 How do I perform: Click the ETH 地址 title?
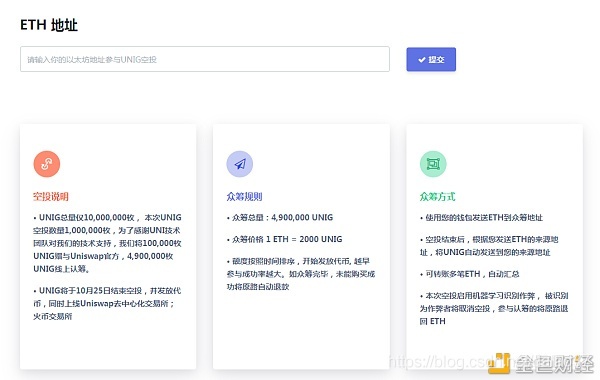pos(49,25)
